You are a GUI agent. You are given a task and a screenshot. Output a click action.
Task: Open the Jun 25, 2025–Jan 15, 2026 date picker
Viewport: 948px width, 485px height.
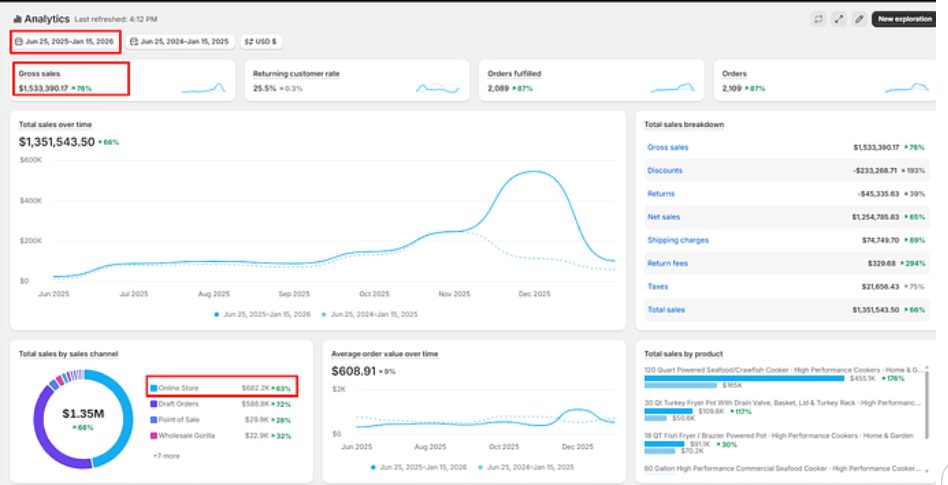[x=65, y=42]
